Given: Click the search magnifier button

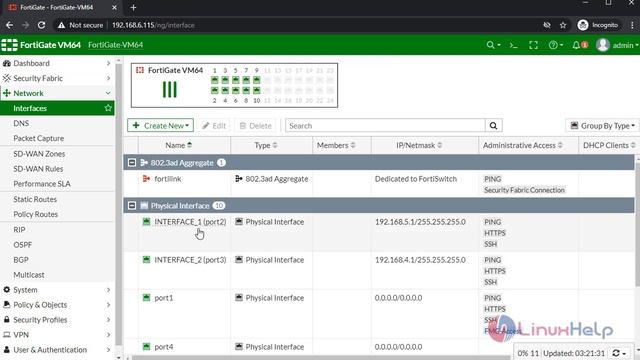Looking at the screenshot, I should tap(493, 126).
